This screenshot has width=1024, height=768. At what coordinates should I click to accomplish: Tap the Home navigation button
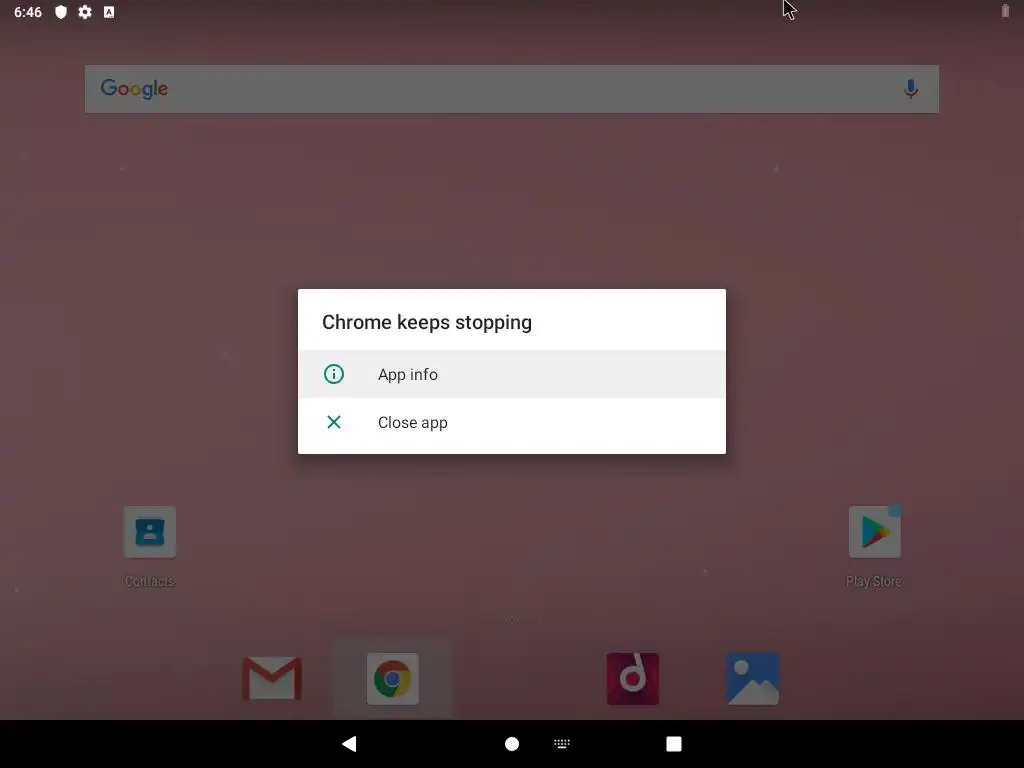(x=512, y=744)
